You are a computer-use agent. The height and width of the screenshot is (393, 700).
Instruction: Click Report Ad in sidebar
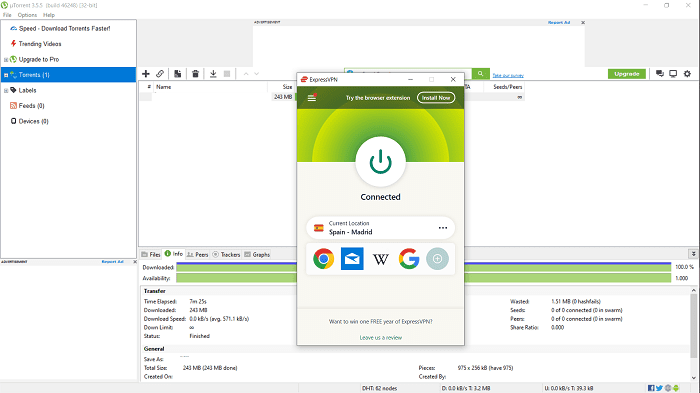[112, 262]
